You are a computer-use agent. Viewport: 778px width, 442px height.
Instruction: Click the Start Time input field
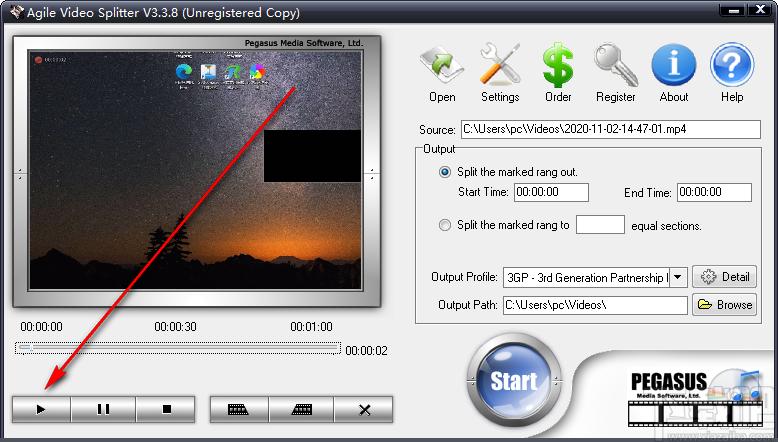[x=551, y=192]
